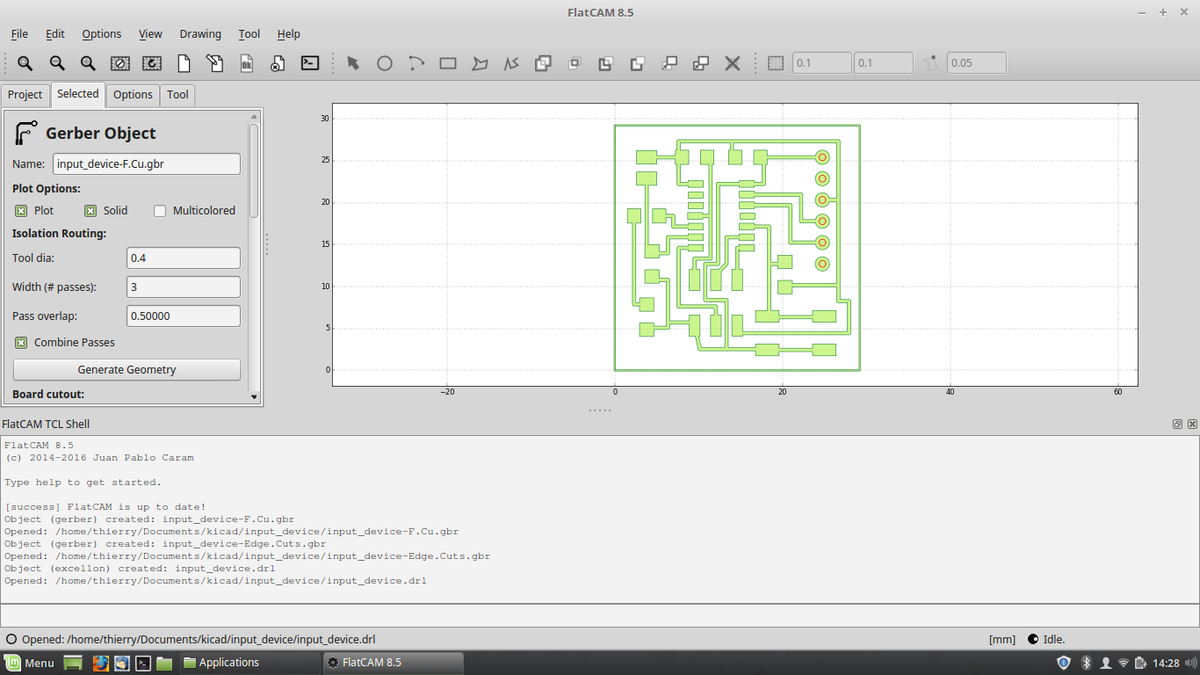Switch to the Selected tab
The height and width of the screenshot is (675, 1200).
78,94
